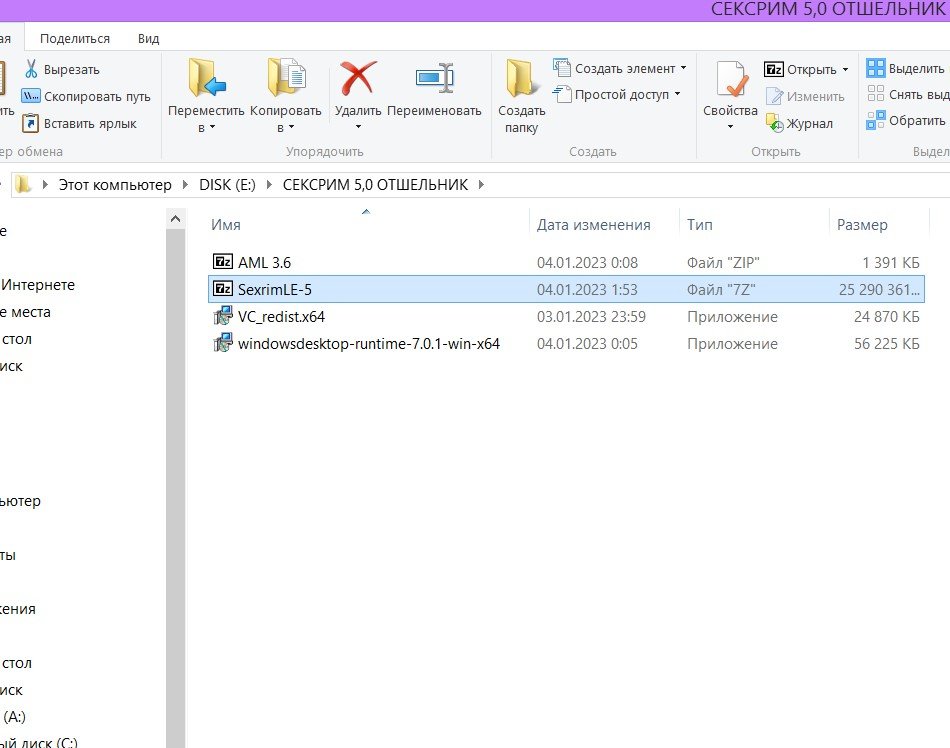Open Properties (Свойства) icon
Screen dimensions: 950x748
730,79
